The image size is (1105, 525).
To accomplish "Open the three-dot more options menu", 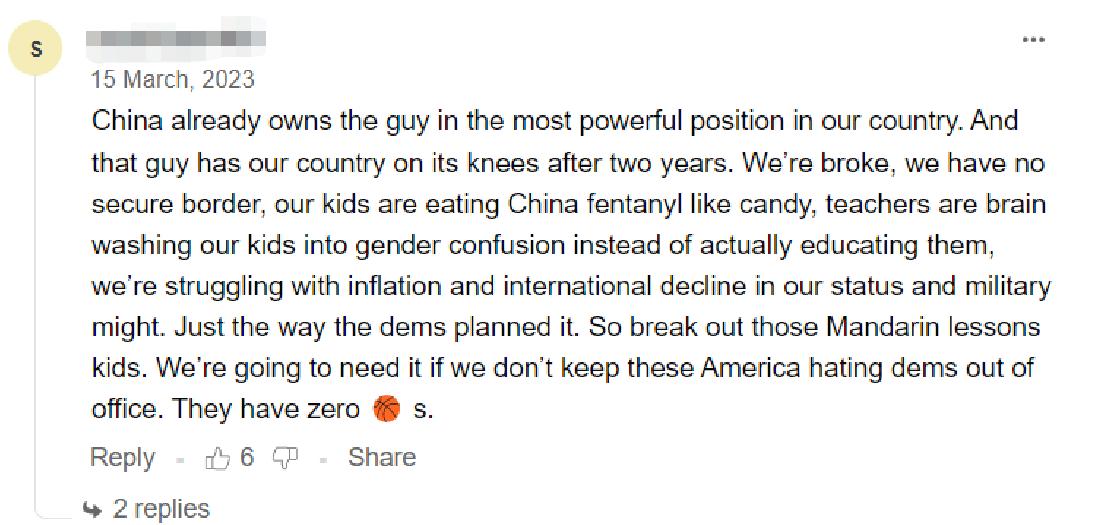I will 1033,40.
